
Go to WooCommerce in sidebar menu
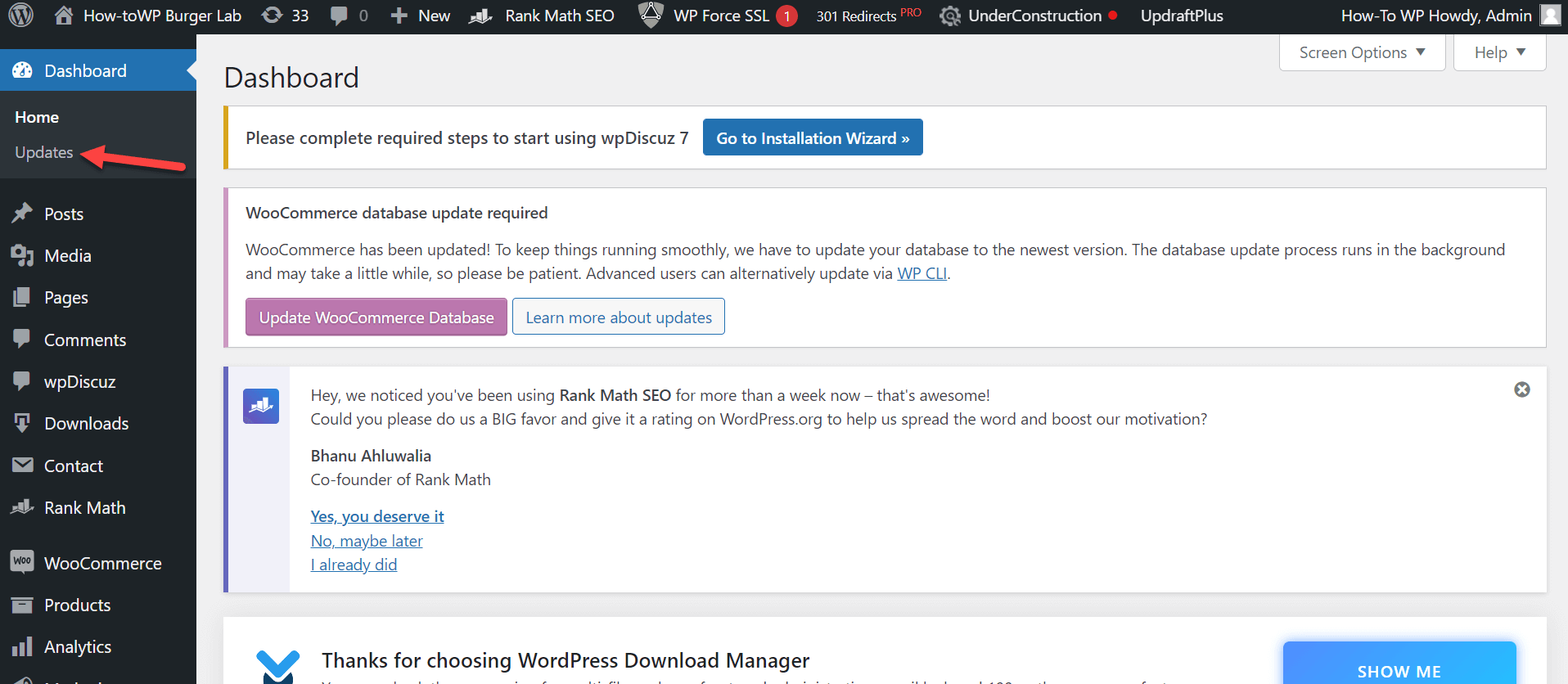(102, 563)
